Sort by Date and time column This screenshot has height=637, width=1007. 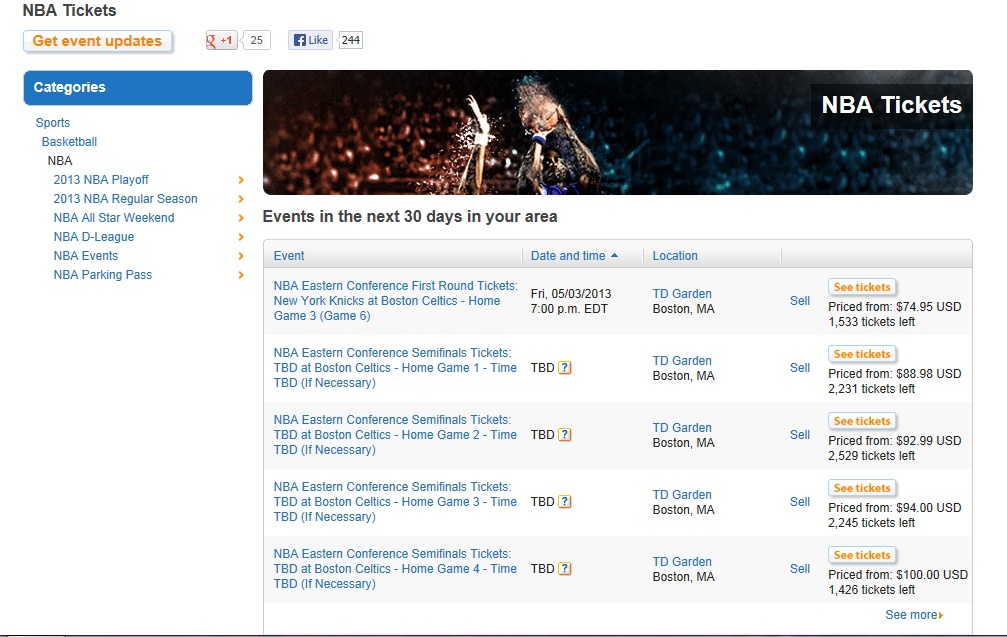[x=574, y=256]
